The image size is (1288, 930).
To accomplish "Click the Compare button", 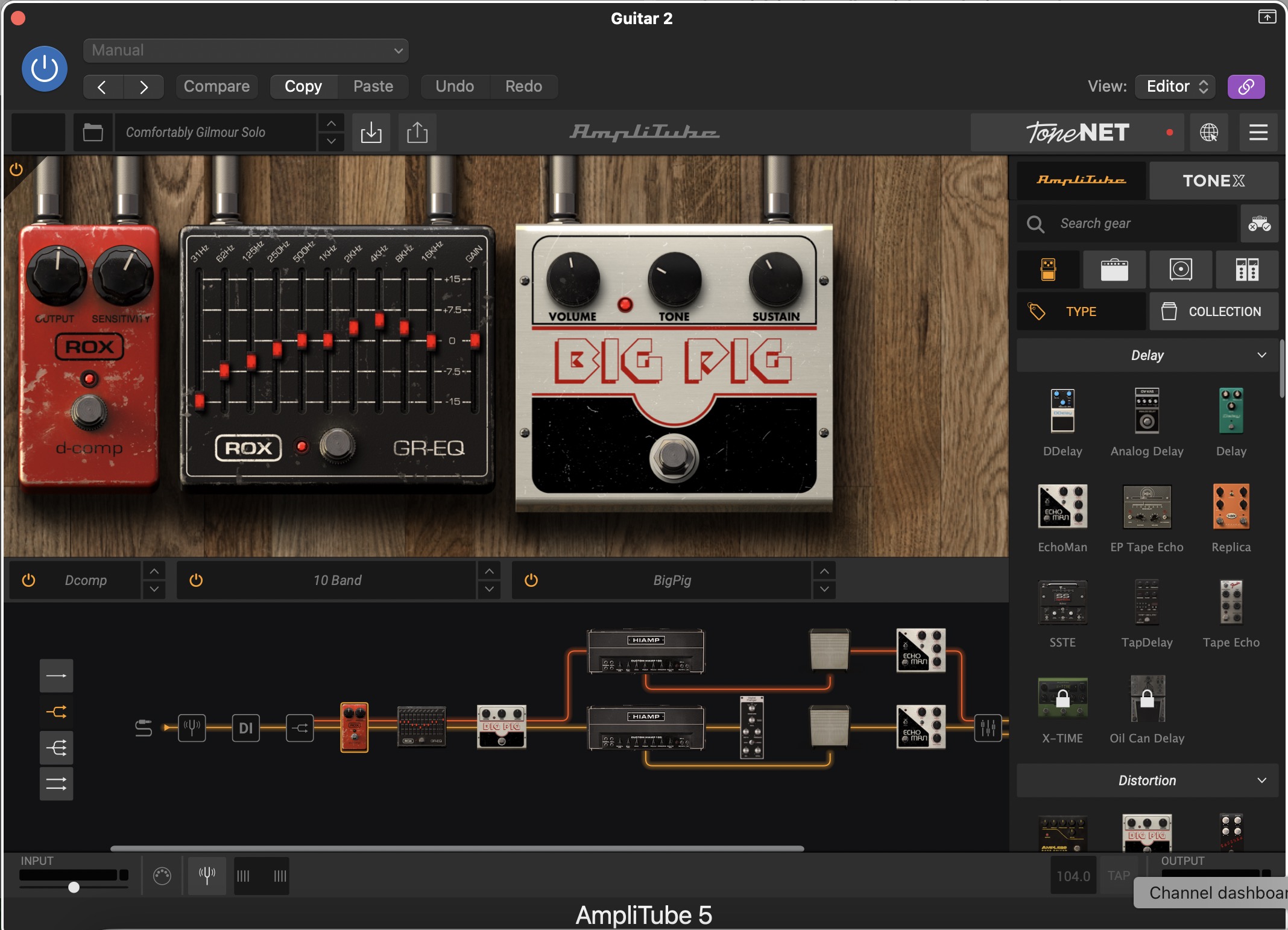I will [216, 87].
